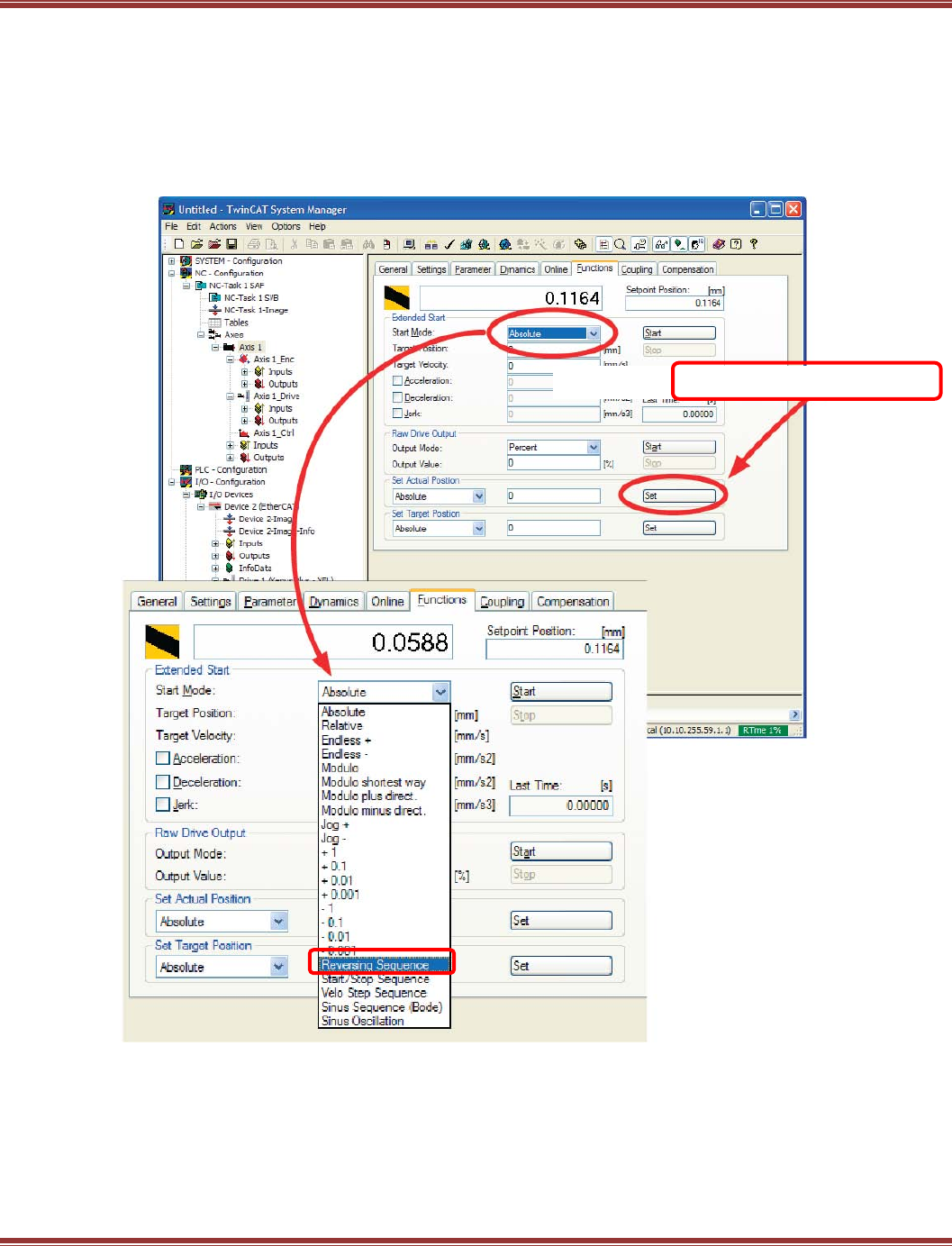This screenshot has height=1246, width=952.
Task: Select the Axis 1_Enc tree node
Action: 274,359
